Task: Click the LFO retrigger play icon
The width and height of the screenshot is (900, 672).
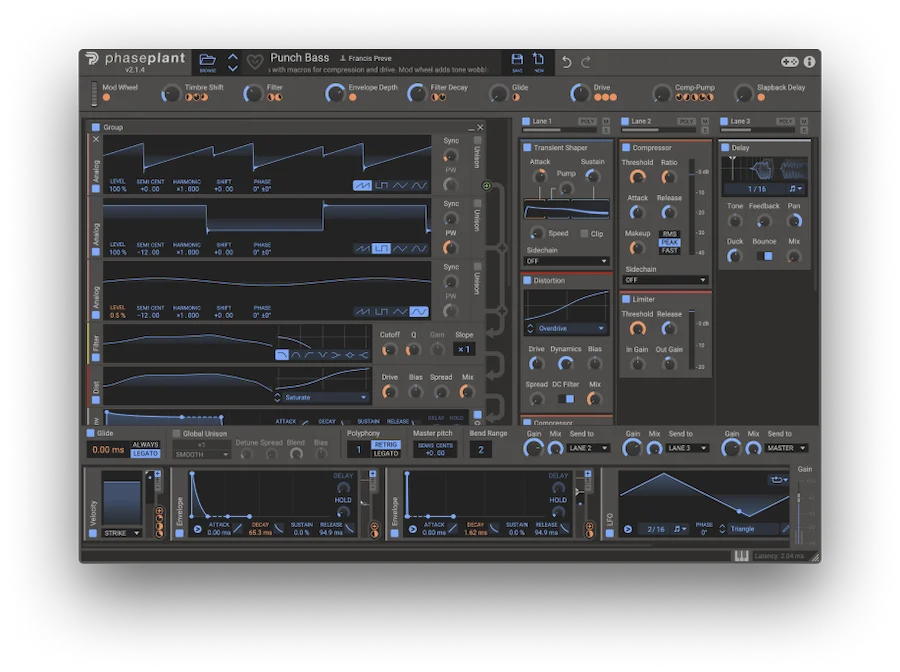Action: coord(627,529)
